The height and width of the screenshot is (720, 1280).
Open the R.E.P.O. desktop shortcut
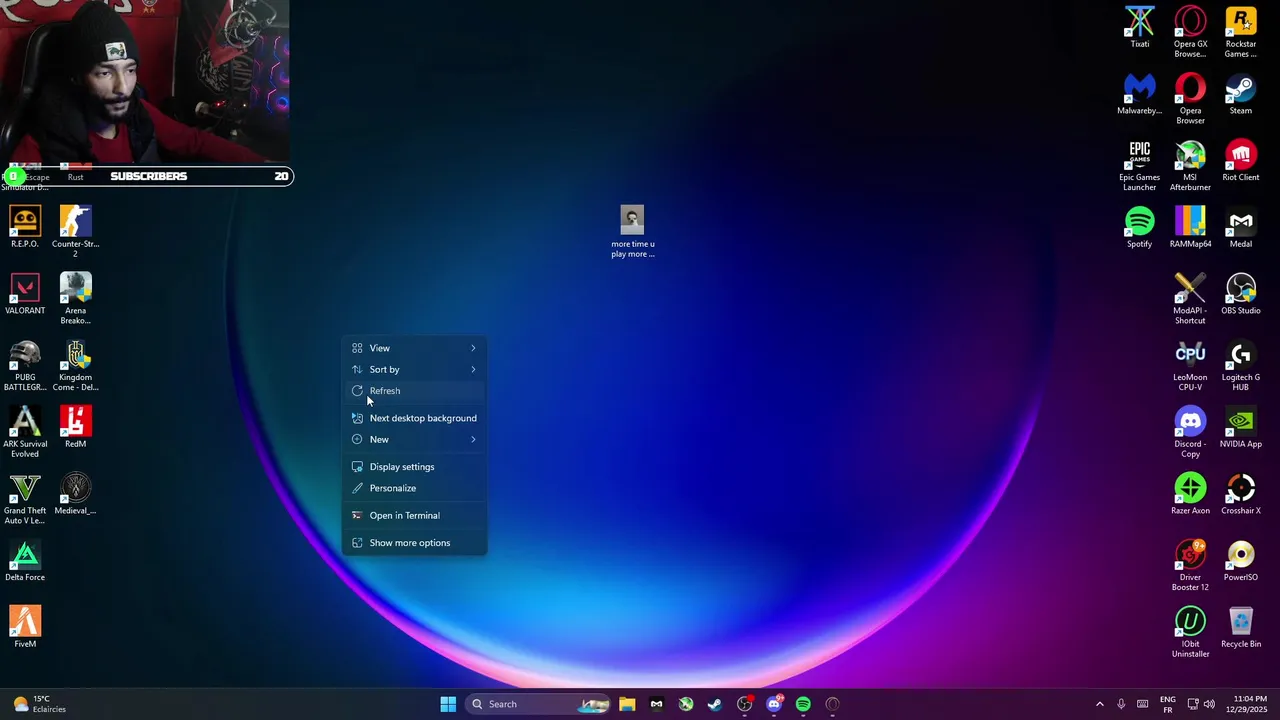click(x=25, y=227)
